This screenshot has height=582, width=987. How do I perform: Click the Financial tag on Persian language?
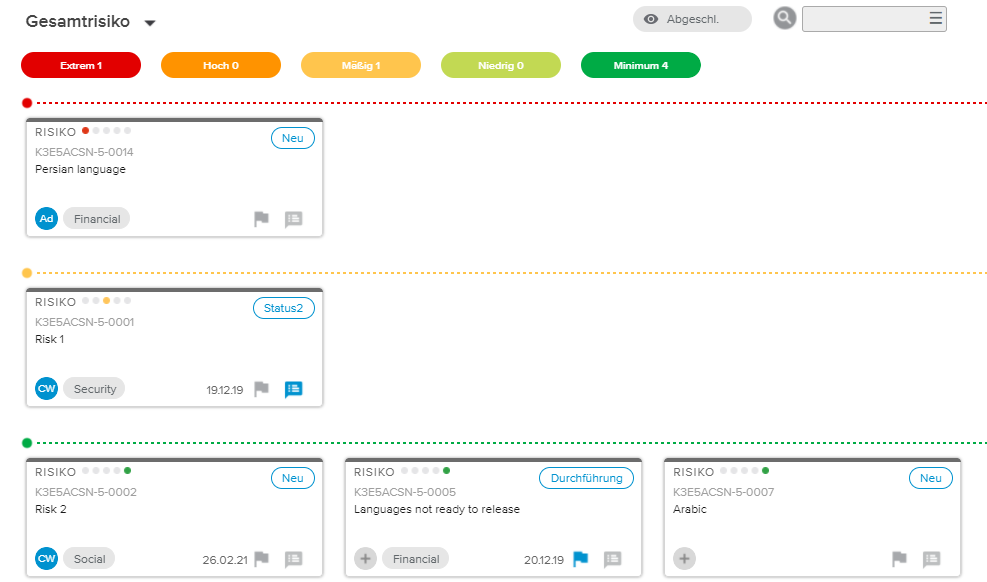click(x=96, y=219)
